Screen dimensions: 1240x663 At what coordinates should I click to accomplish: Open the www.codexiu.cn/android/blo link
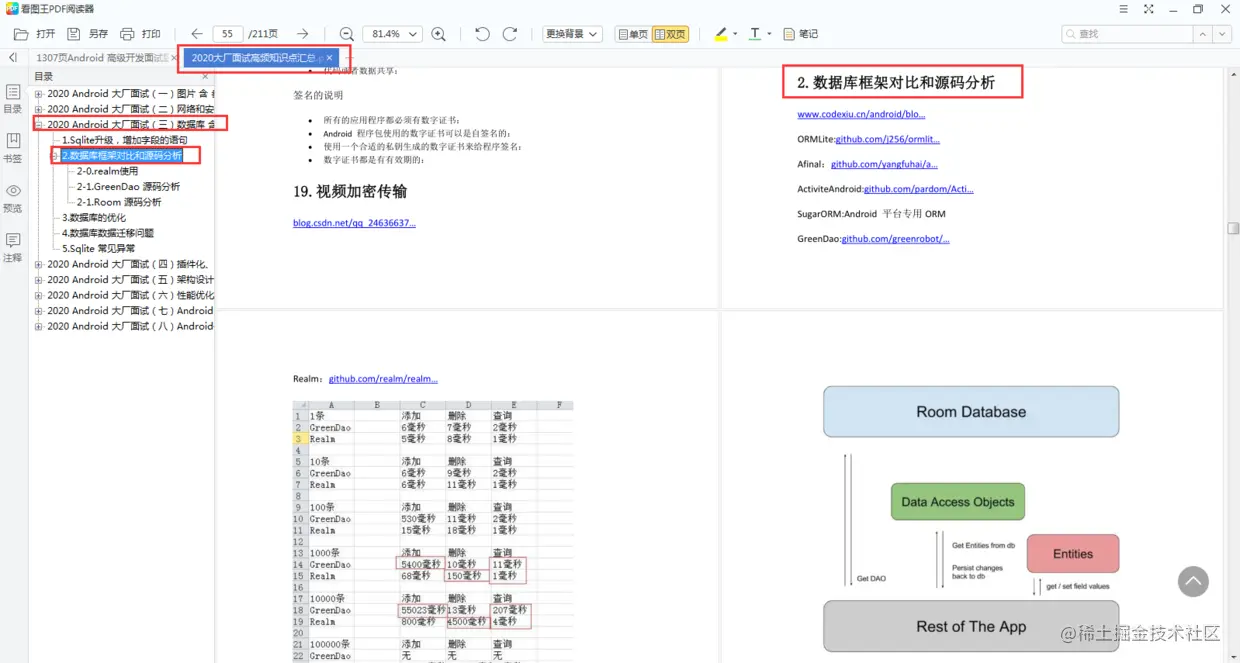pyautogui.click(x=861, y=114)
